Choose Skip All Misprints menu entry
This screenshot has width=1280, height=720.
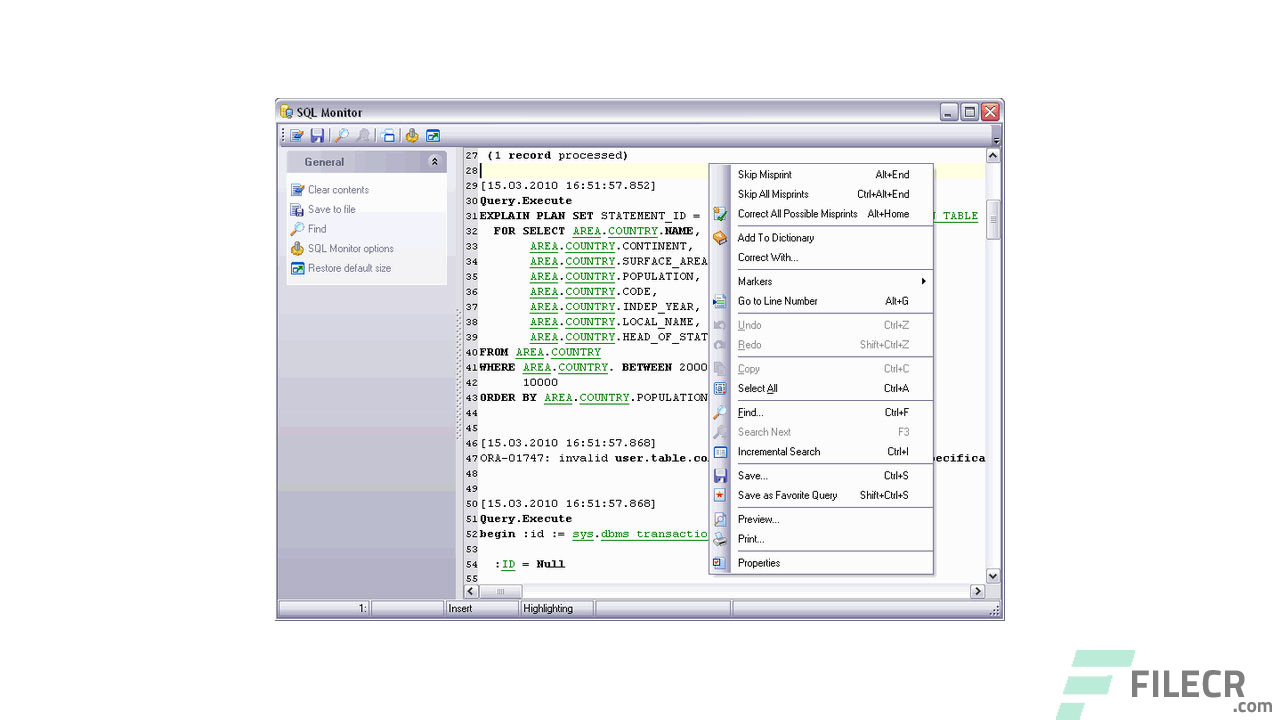821,194
